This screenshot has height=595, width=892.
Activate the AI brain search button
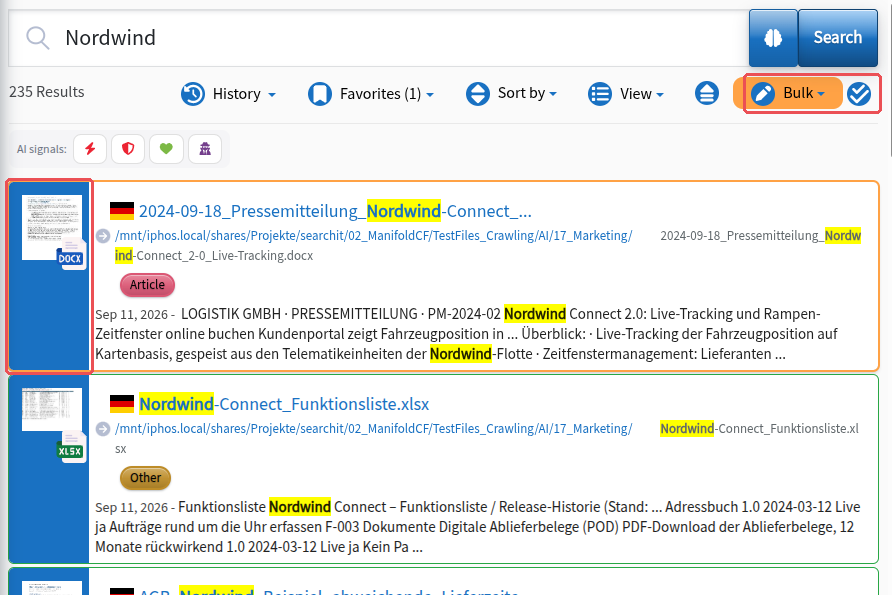pyautogui.click(x=773, y=38)
